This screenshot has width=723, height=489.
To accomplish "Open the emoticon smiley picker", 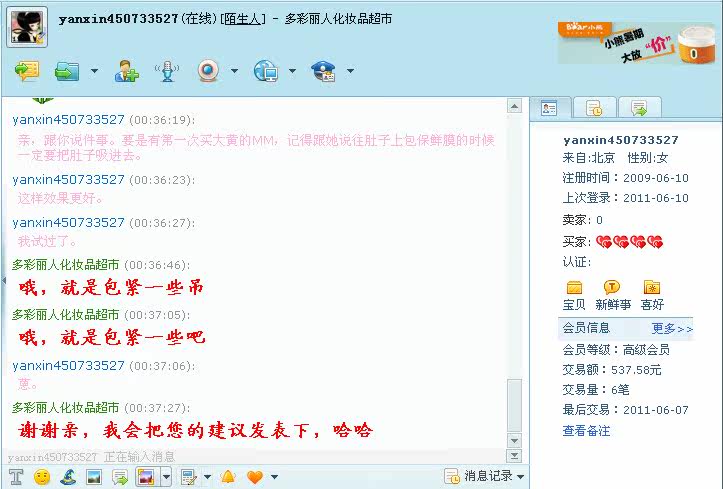I will (x=42, y=477).
